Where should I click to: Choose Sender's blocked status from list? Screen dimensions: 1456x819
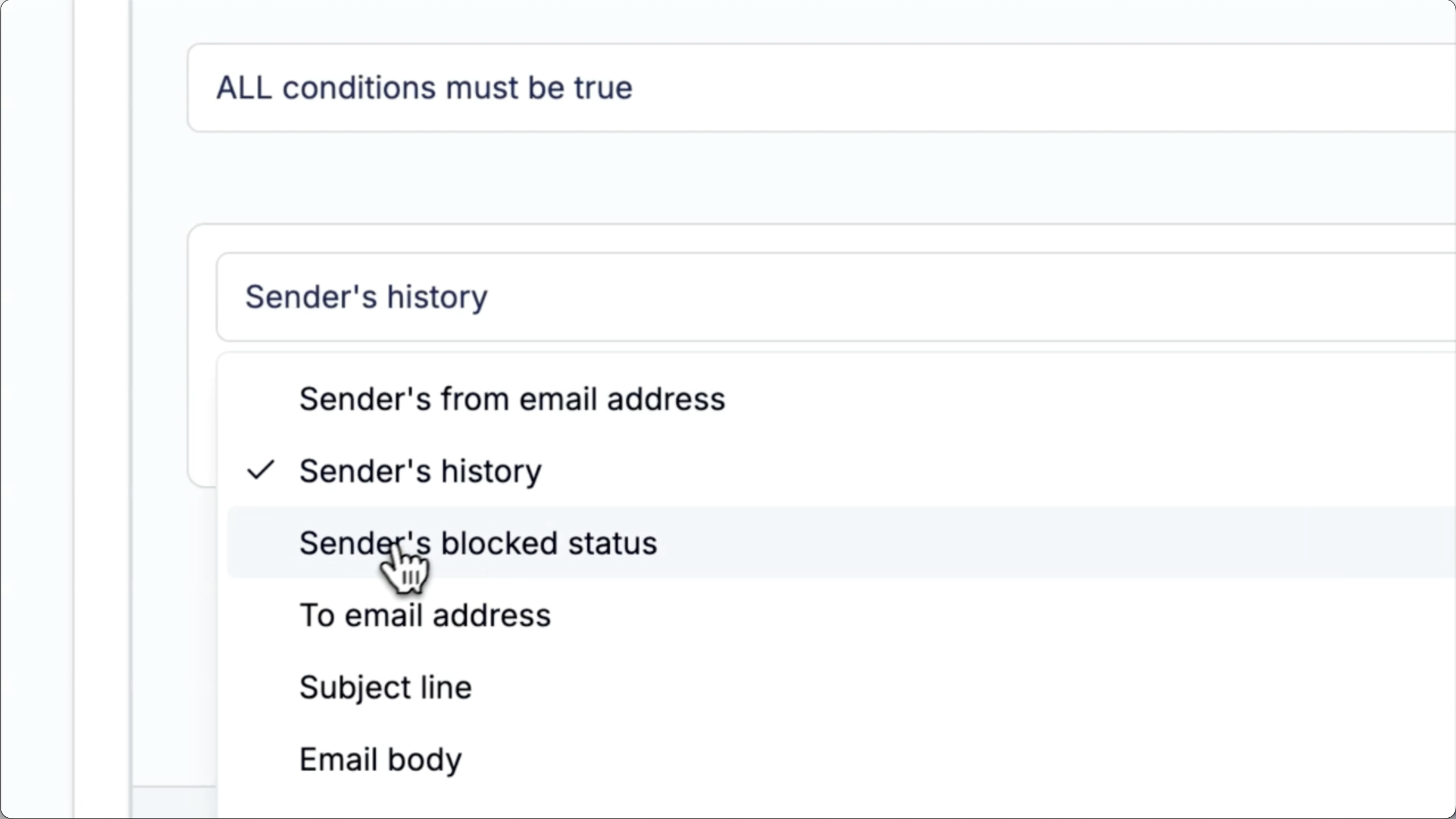(478, 543)
